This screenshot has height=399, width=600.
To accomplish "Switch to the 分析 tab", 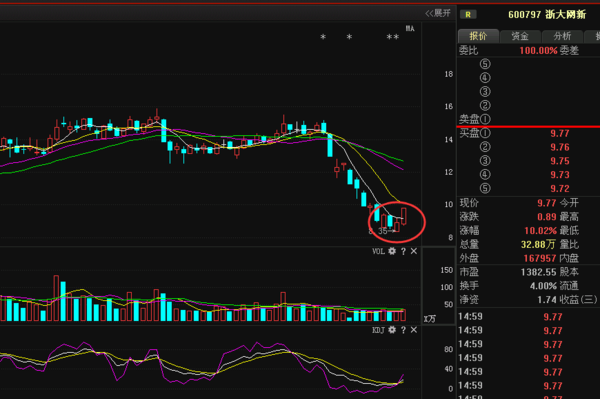I will pyautogui.click(x=562, y=36).
